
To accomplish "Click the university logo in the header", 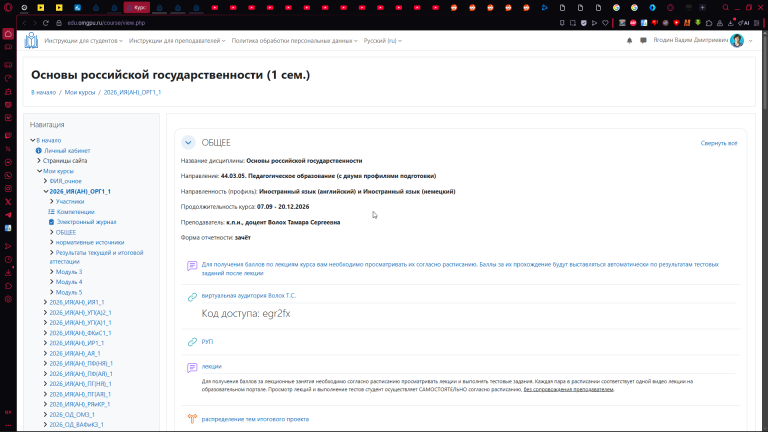I will 31,41.
